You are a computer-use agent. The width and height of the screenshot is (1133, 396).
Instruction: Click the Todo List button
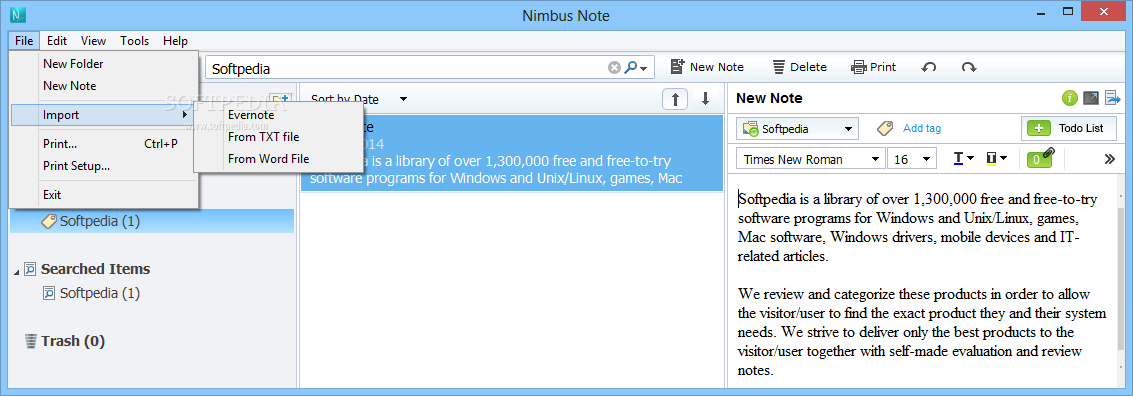point(1068,129)
